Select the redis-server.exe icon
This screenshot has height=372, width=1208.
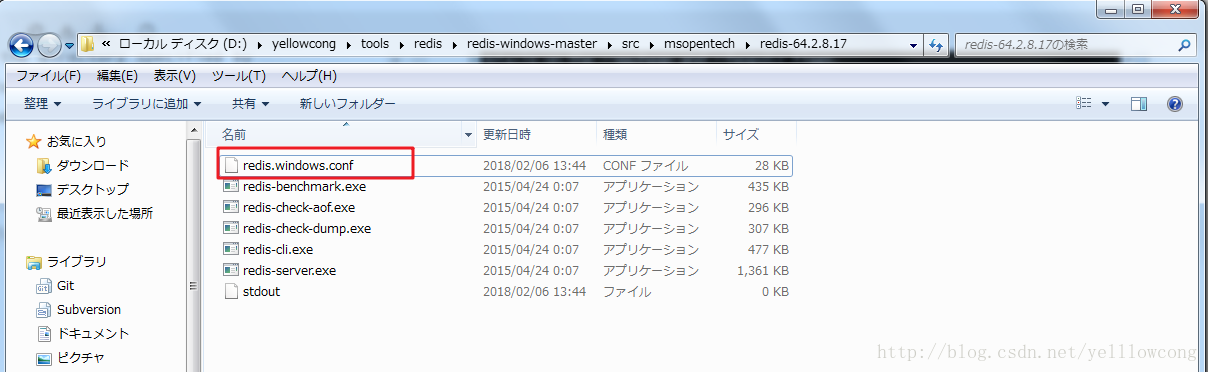(x=231, y=270)
